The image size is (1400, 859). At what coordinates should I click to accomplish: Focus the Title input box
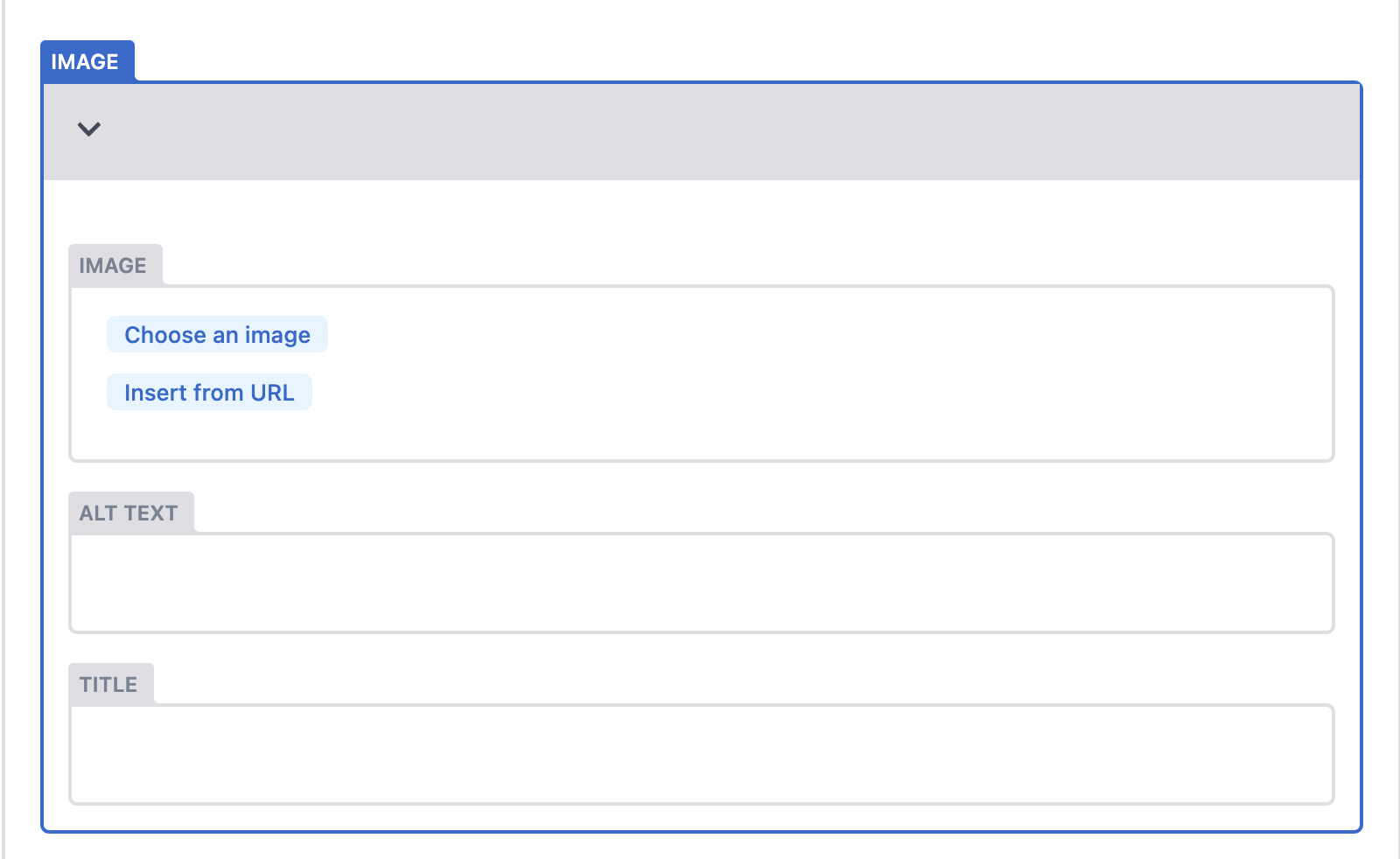(701, 754)
